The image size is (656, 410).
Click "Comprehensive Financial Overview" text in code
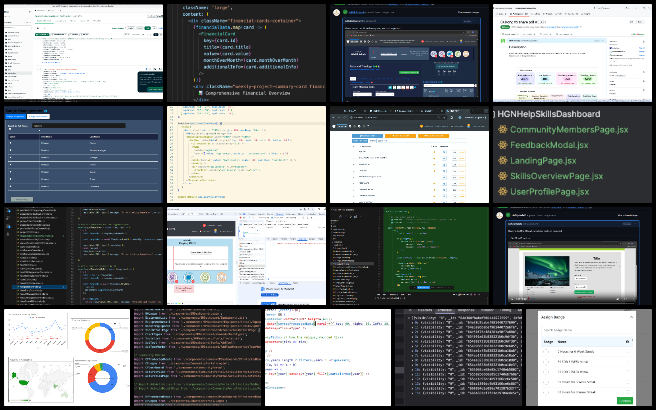[248, 93]
